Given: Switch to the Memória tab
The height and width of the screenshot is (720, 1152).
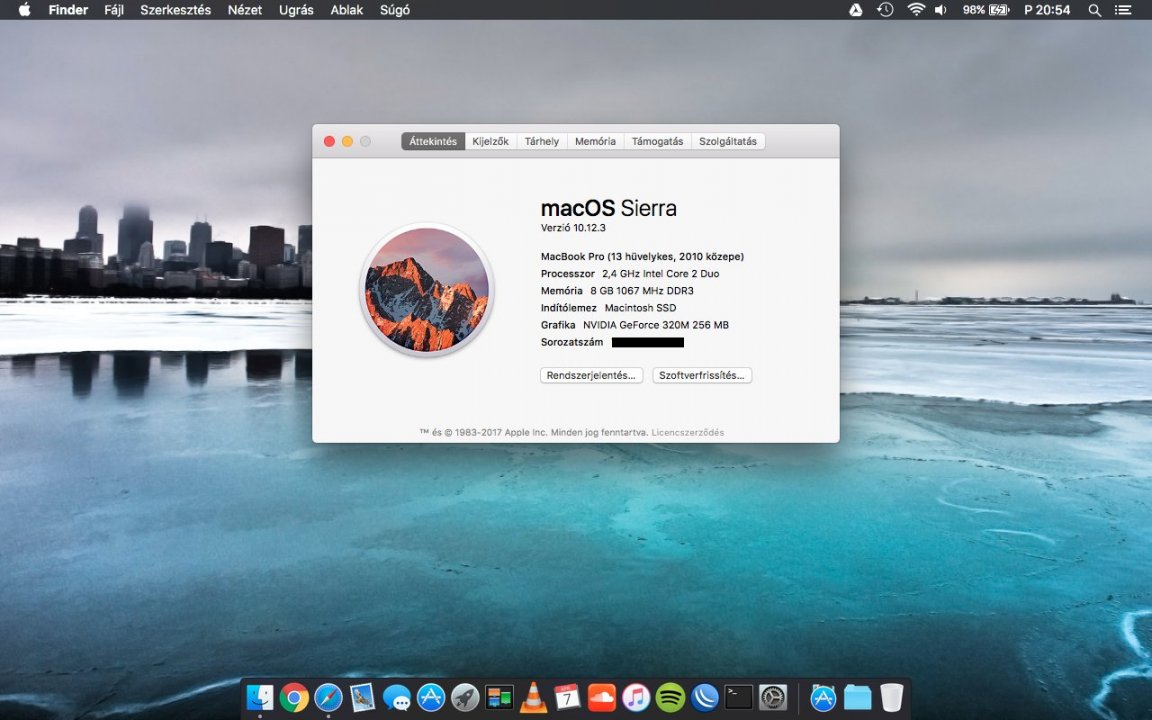Looking at the screenshot, I should [x=595, y=141].
